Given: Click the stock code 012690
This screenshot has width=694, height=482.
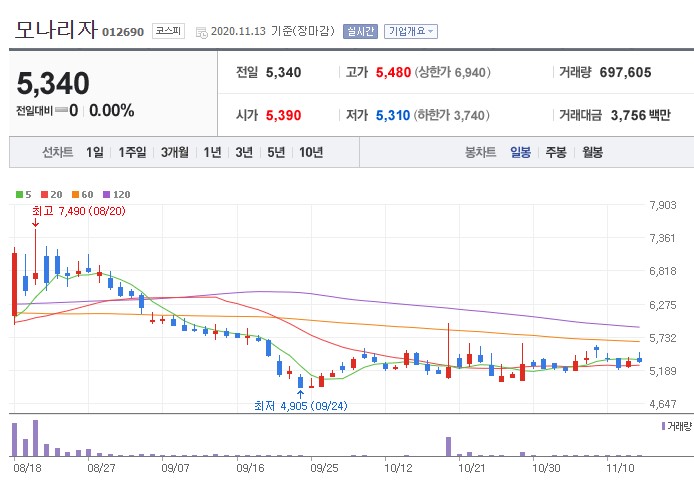Looking at the screenshot, I should tap(123, 32).
